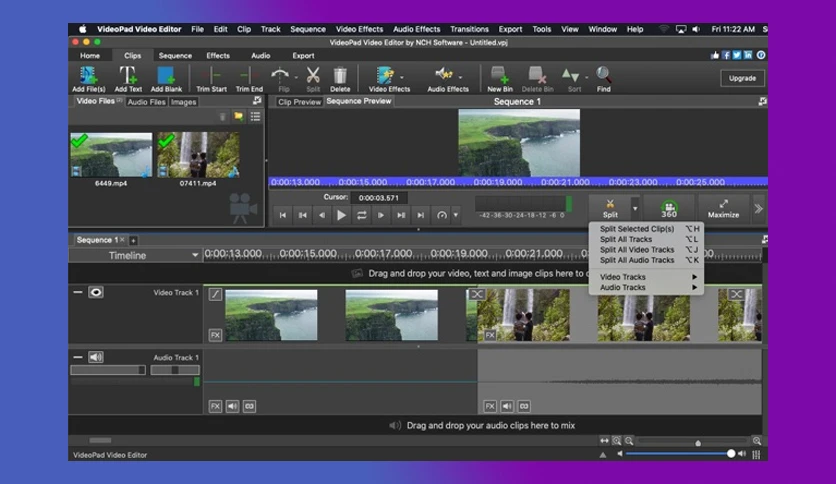Image resolution: width=836 pixels, height=484 pixels.
Task: Select the 07411.mp4 clip thumbnail
Action: click(x=198, y=155)
